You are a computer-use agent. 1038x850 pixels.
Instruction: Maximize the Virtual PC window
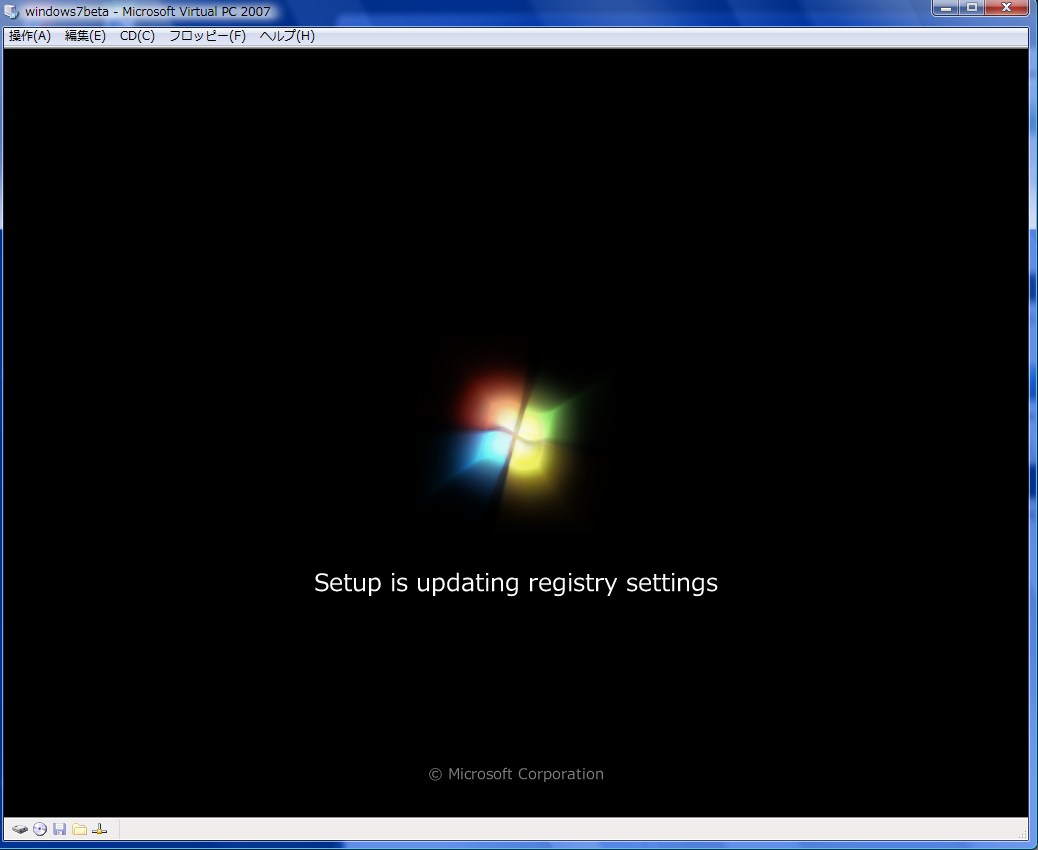pos(972,8)
